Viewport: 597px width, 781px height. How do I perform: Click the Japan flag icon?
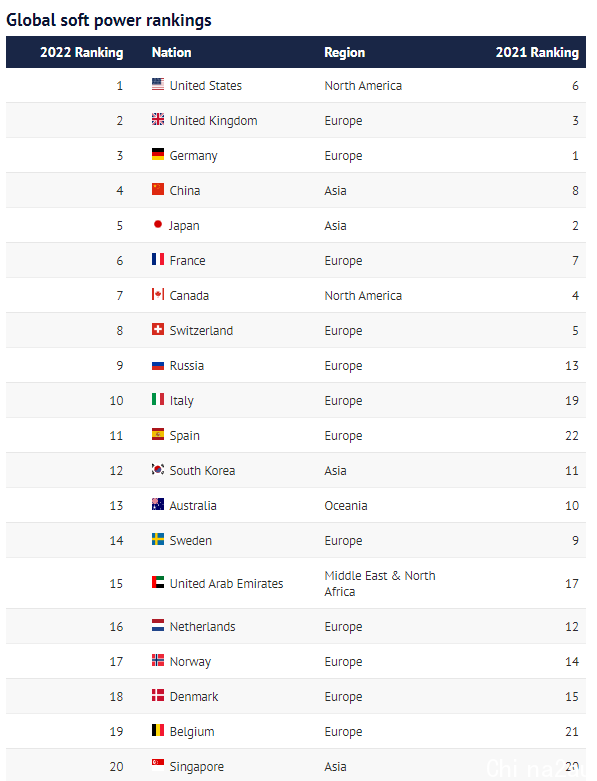(x=158, y=224)
